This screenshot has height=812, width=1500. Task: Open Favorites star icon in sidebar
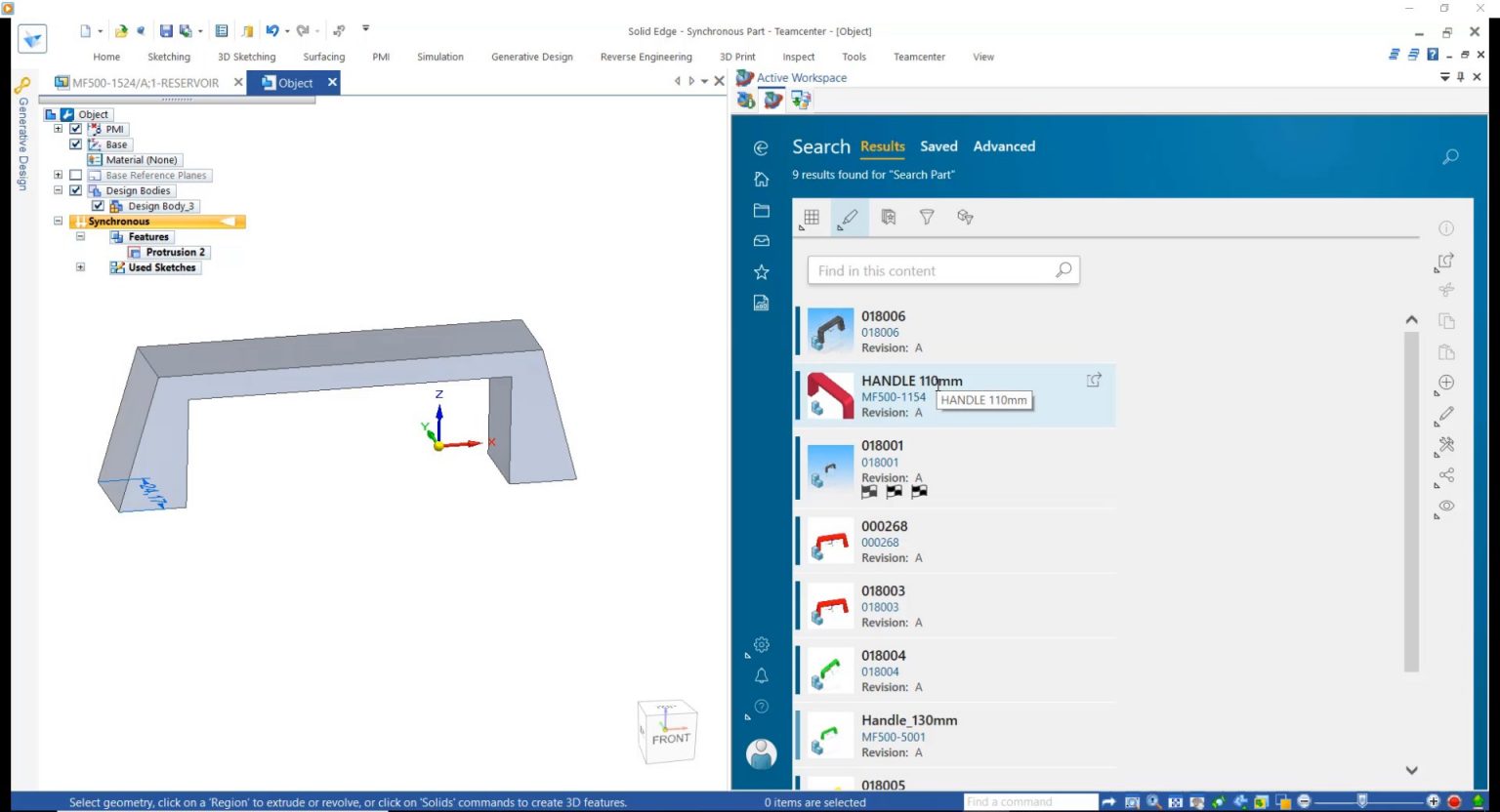762,272
